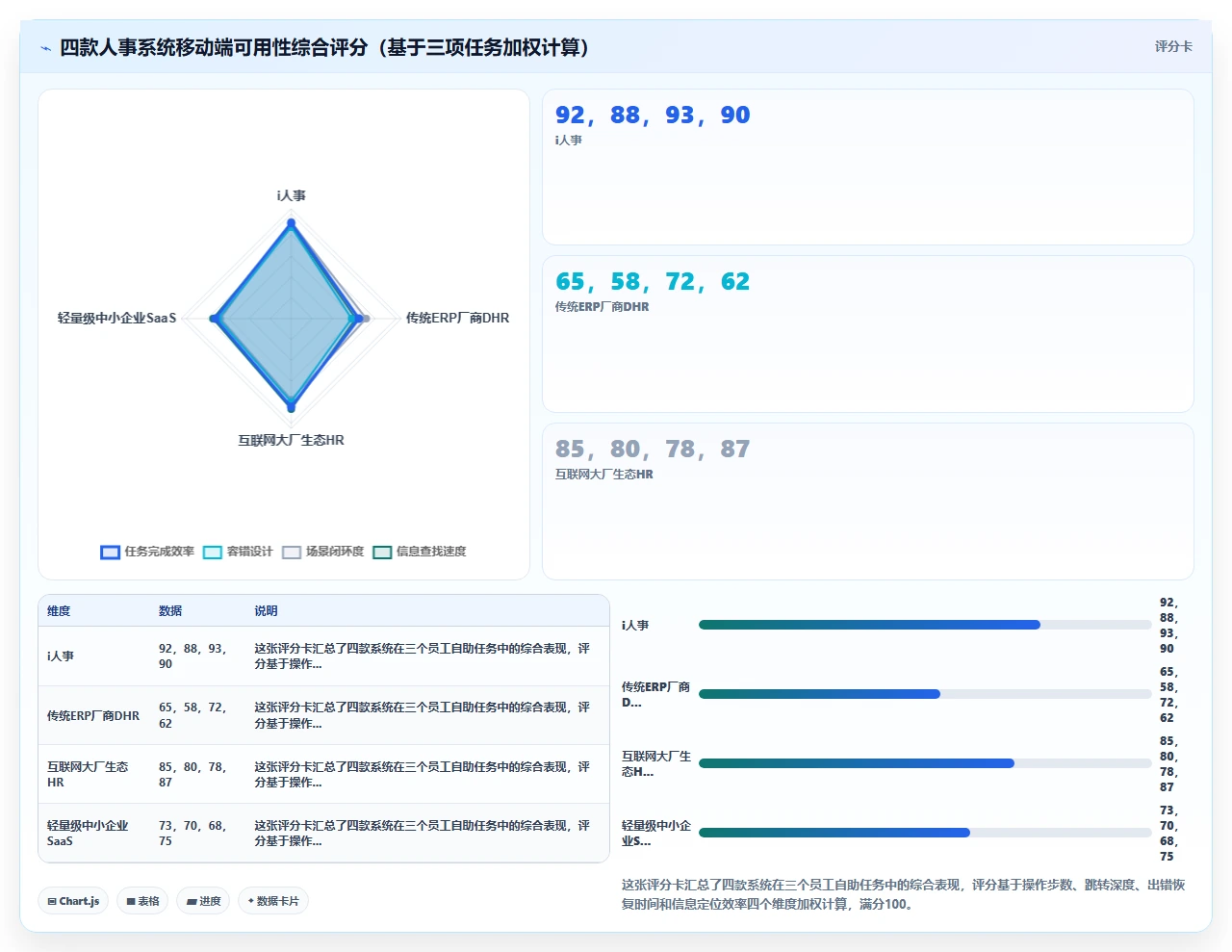Click values 73, 70, 68, 75 beside progress
Viewport: 1232px width, 952px height.
click(x=1169, y=834)
